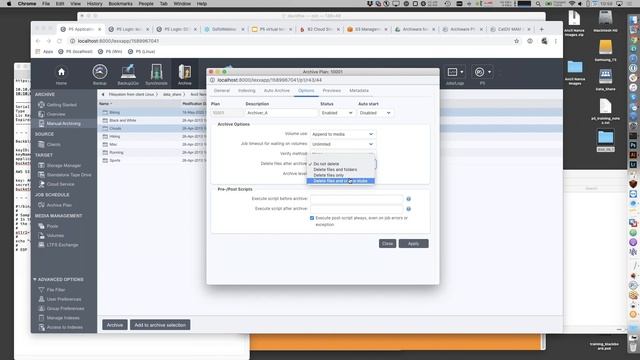Click Add to archive selection button
The width and height of the screenshot is (640, 360).
click(x=160, y=325)
